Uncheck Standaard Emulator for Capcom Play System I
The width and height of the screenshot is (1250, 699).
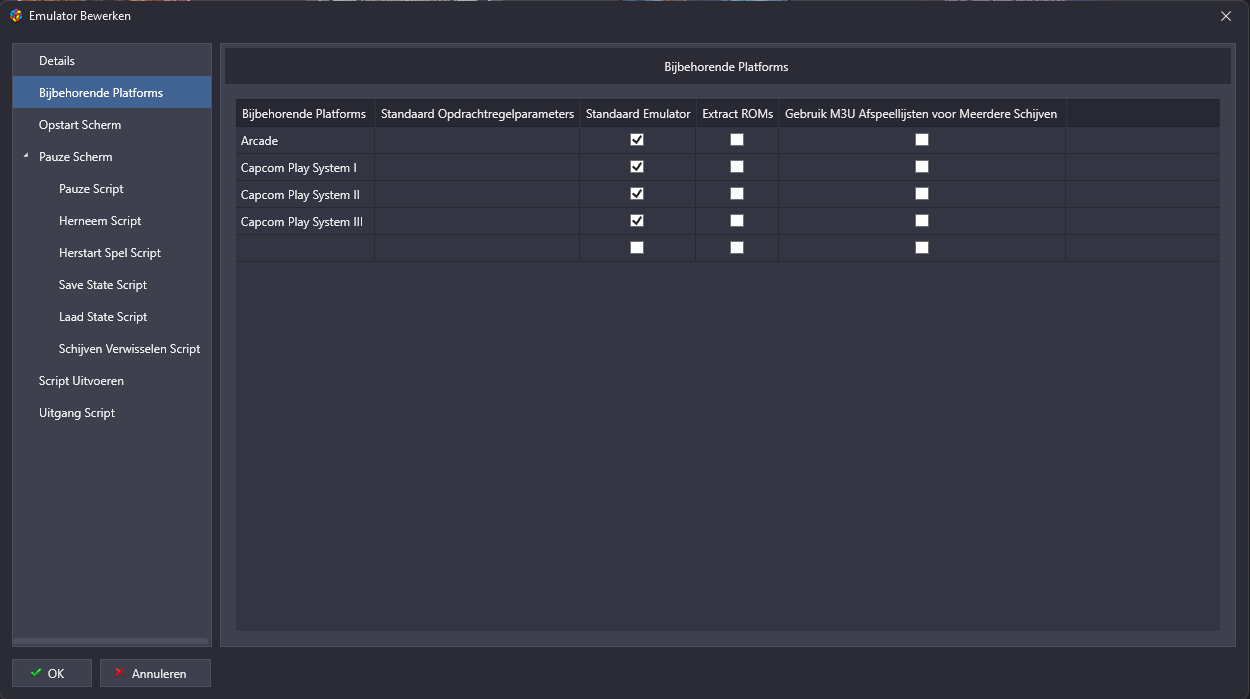click(x=637, y=167)
